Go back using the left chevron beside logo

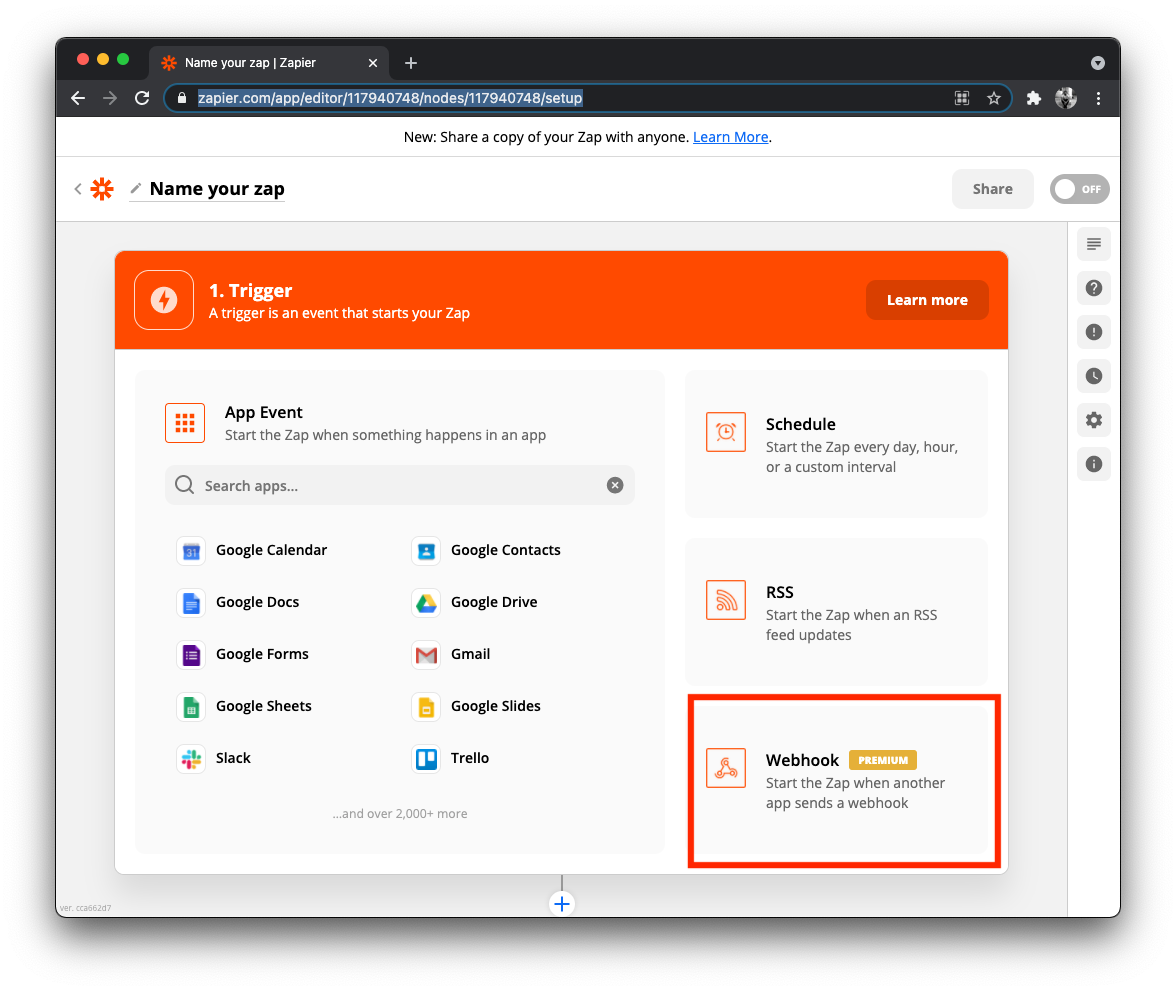click(78, 189)
